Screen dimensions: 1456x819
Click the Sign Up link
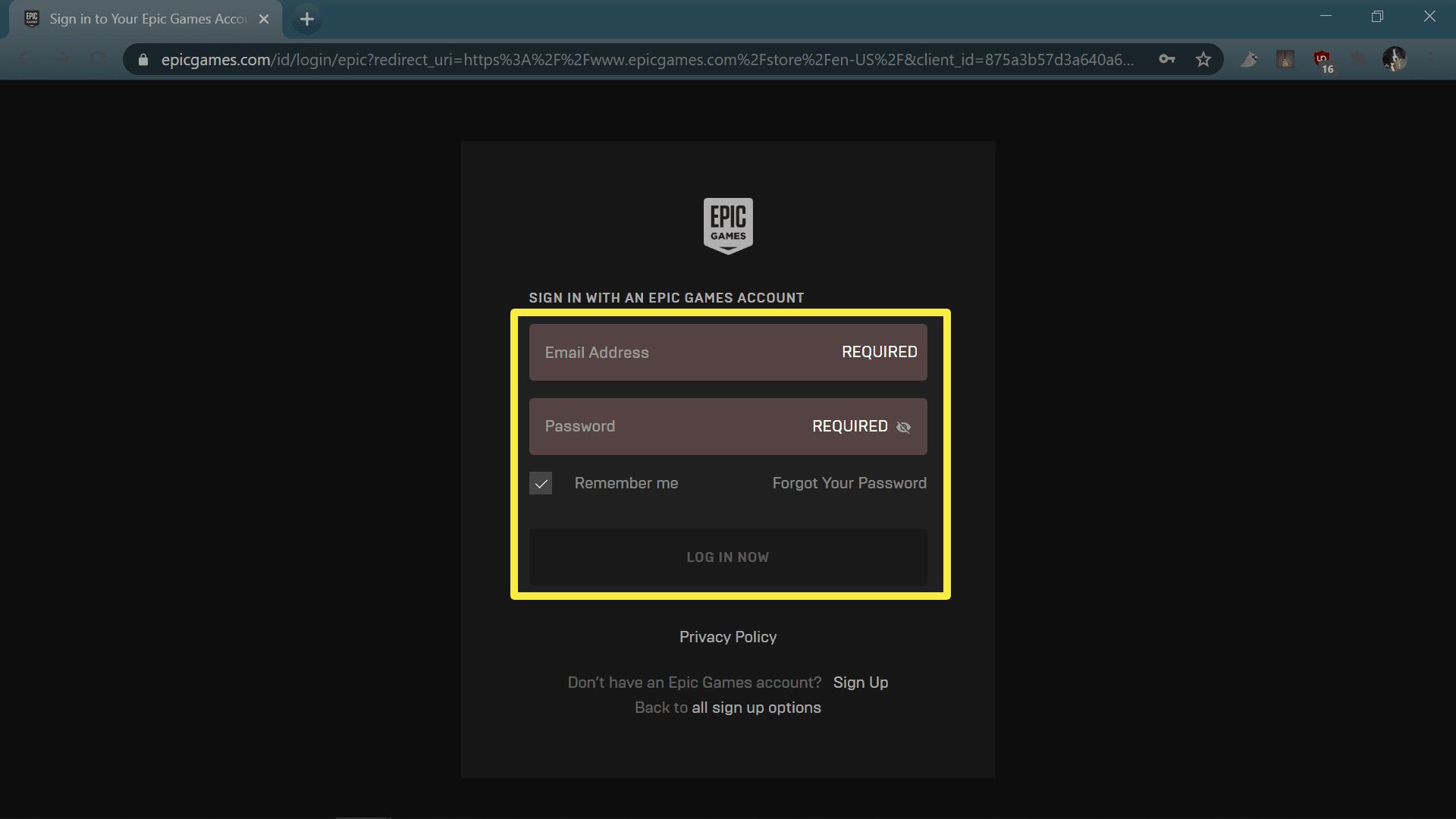(861, 682)
